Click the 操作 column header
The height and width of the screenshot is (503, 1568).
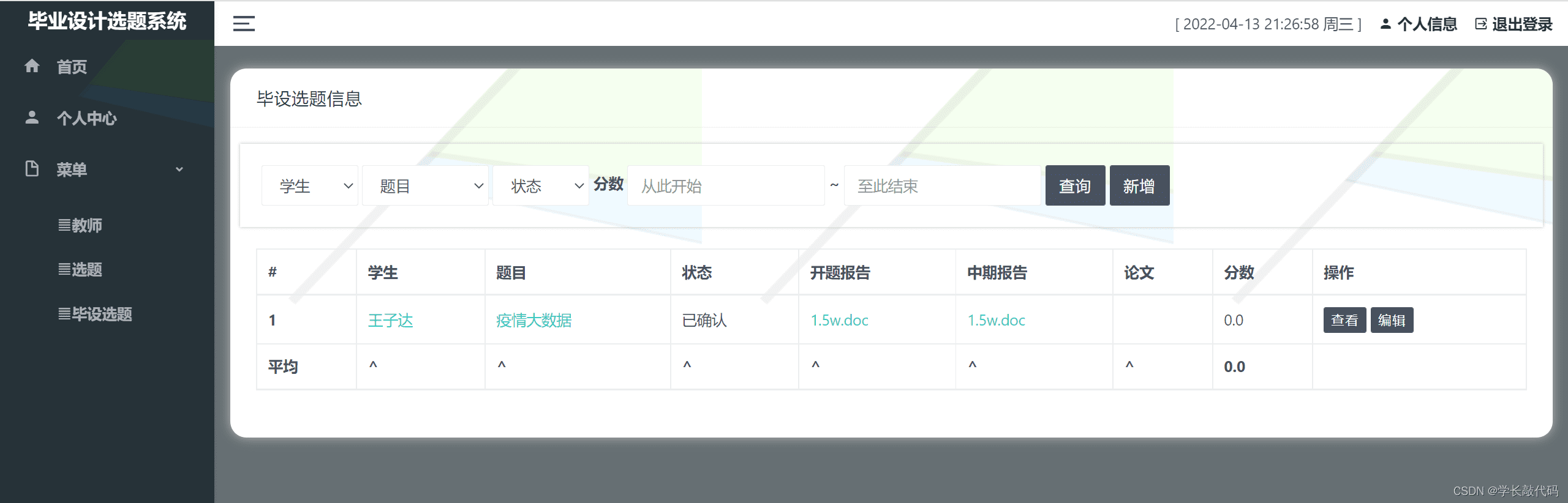coord(1338,272)
